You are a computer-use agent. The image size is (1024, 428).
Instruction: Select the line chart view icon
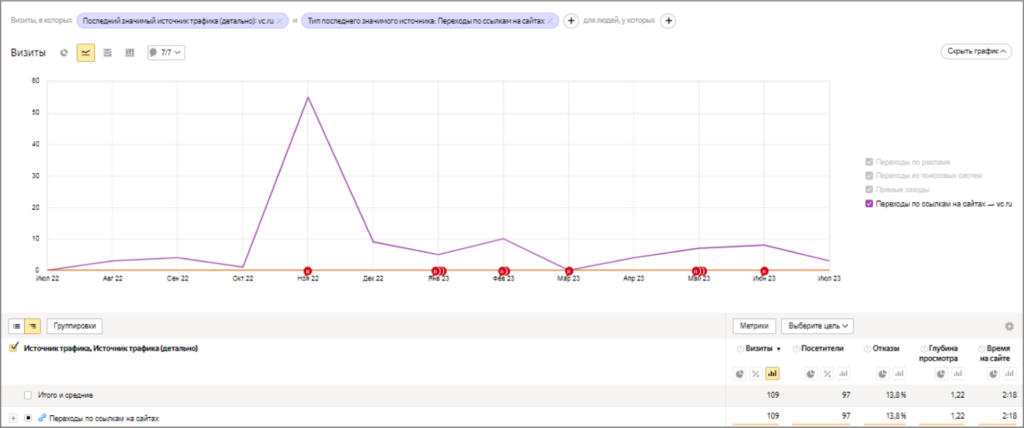tap(86, 52)
